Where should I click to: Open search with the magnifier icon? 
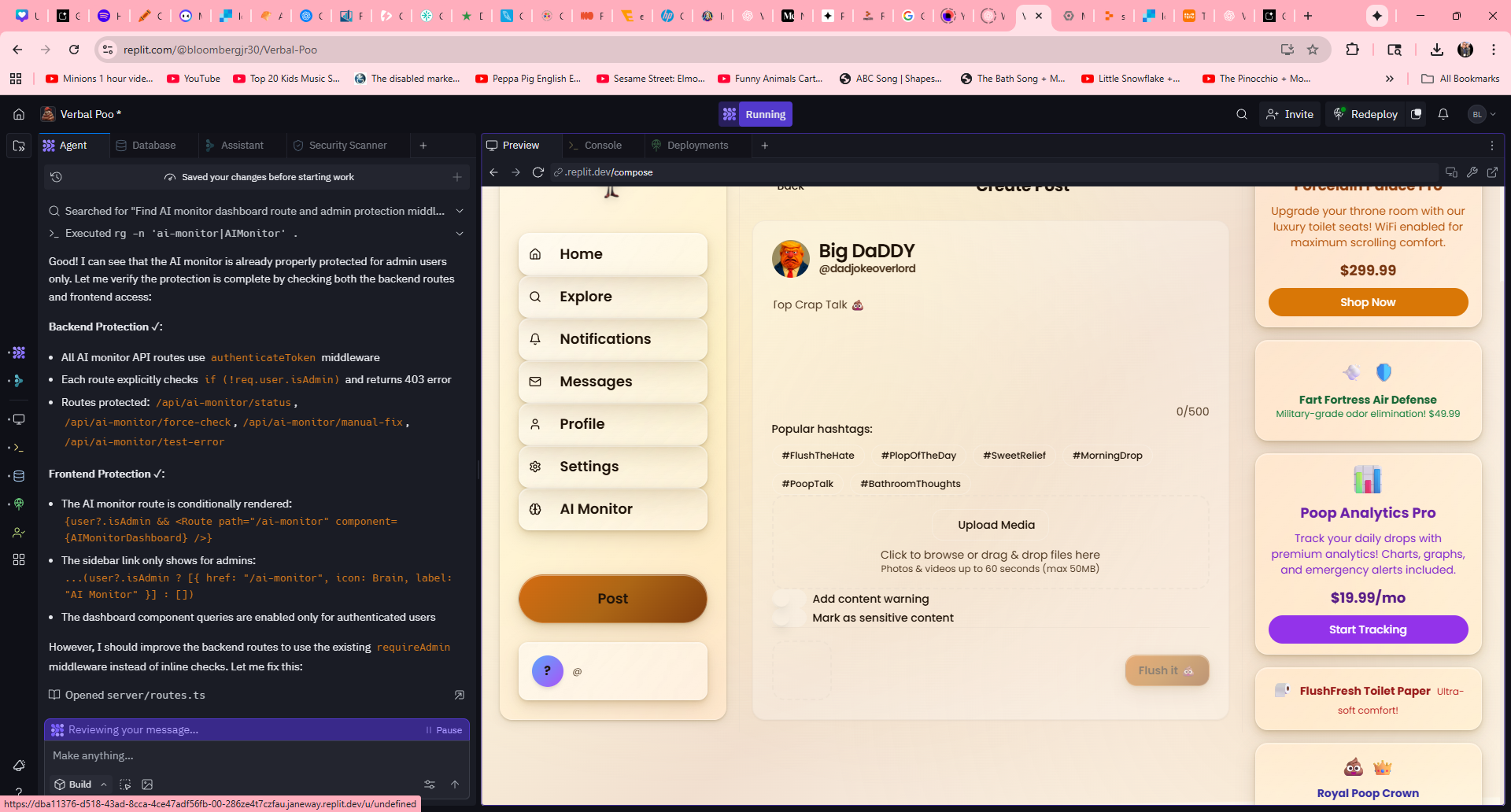pos(1241,114)
